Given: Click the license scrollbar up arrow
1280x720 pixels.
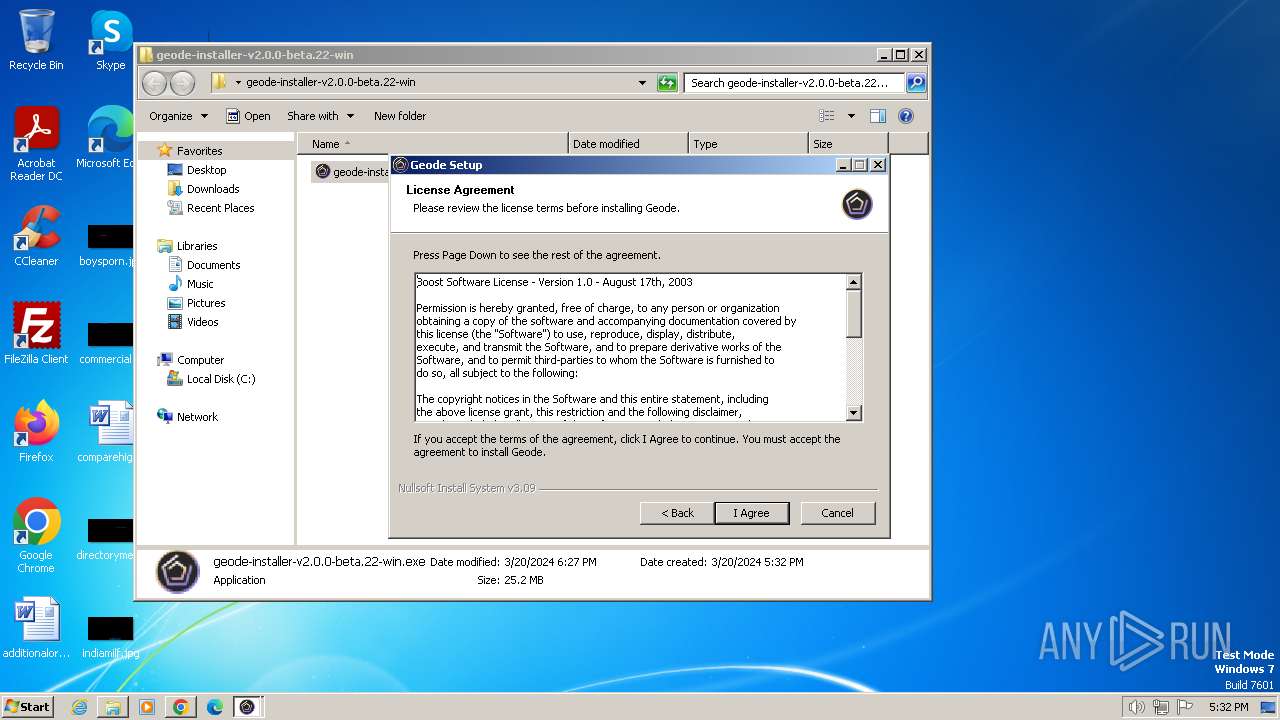Looking at the screenshot, I should coord(853,282).
